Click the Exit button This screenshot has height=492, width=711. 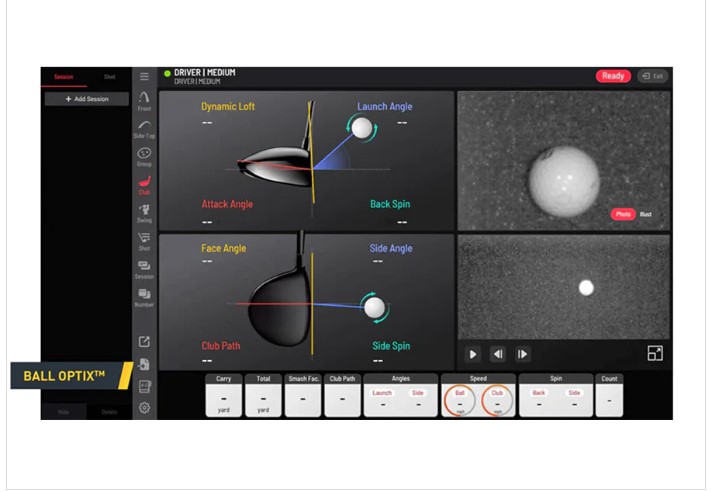point(653,76)
